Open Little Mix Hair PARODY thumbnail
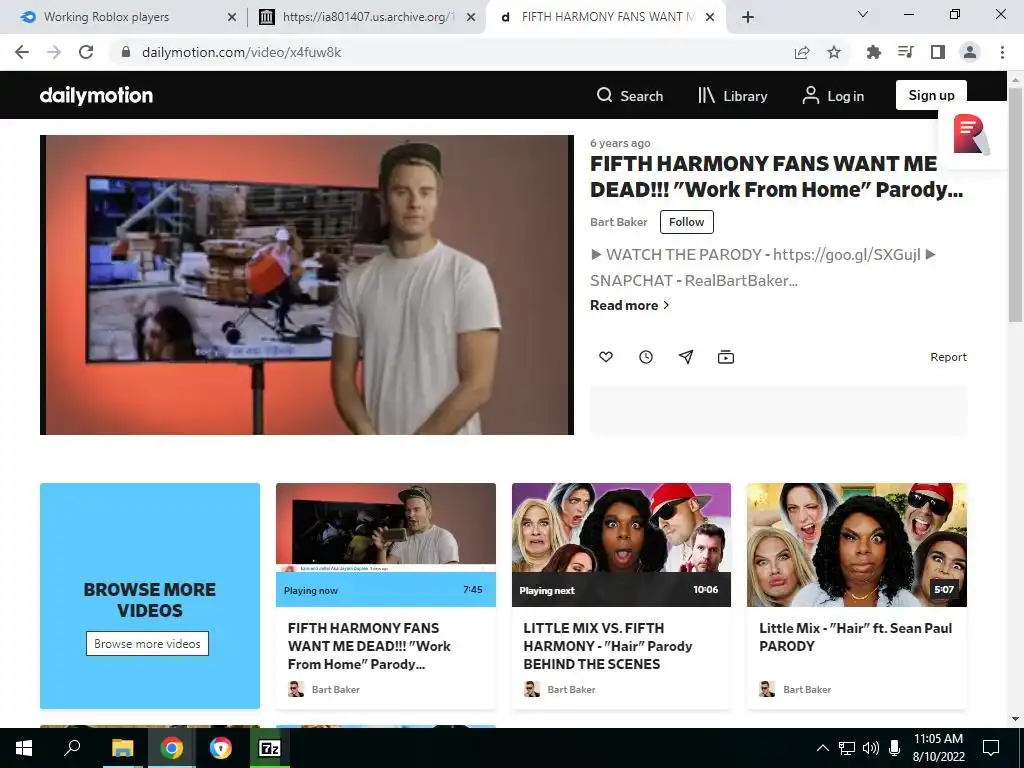 [x=857, y=545]
